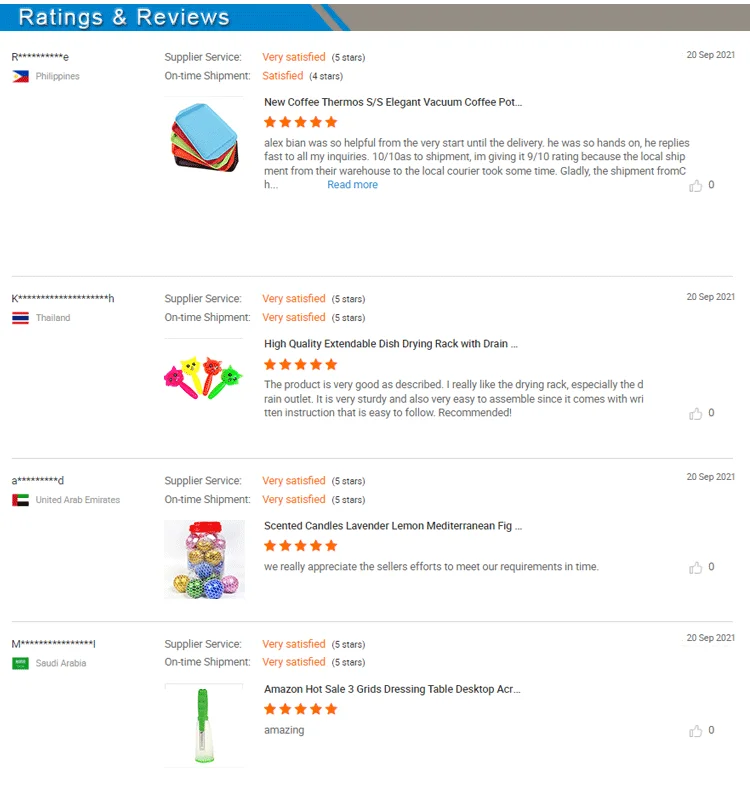Open High Quality Extendable Dish Drying Rack title

[391, 344]
